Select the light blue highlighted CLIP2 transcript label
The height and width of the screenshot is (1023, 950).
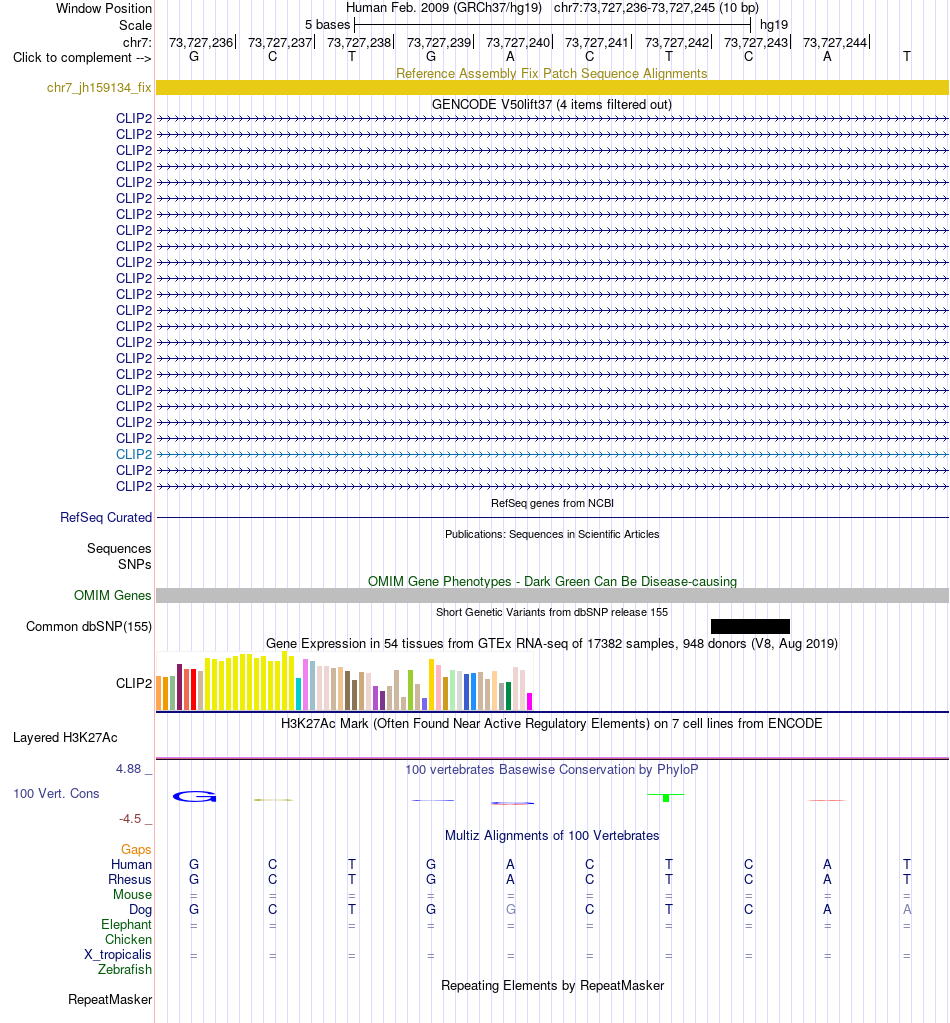click(x=134, y=454)
